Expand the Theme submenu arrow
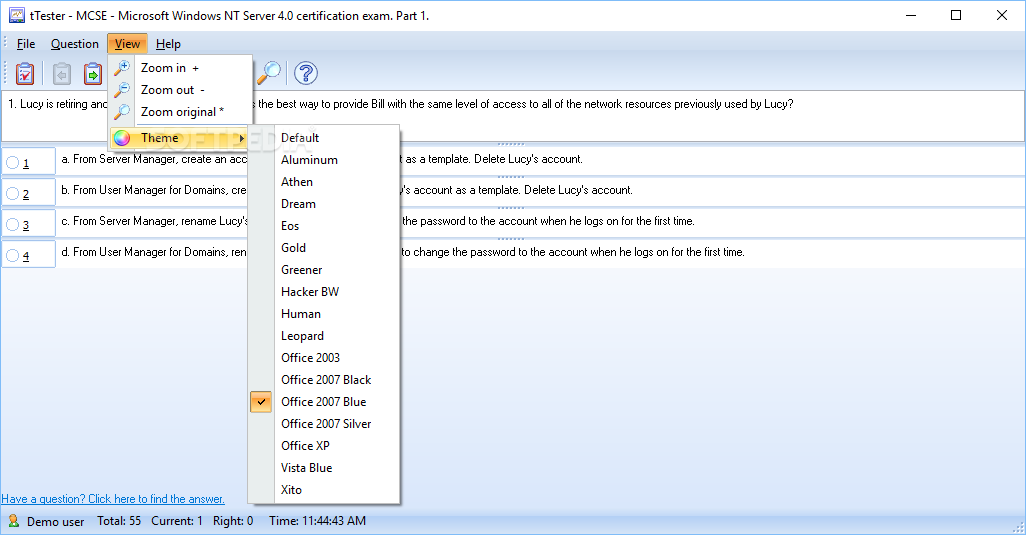This screenshot has height=535, width=1026. pos(241,138)
